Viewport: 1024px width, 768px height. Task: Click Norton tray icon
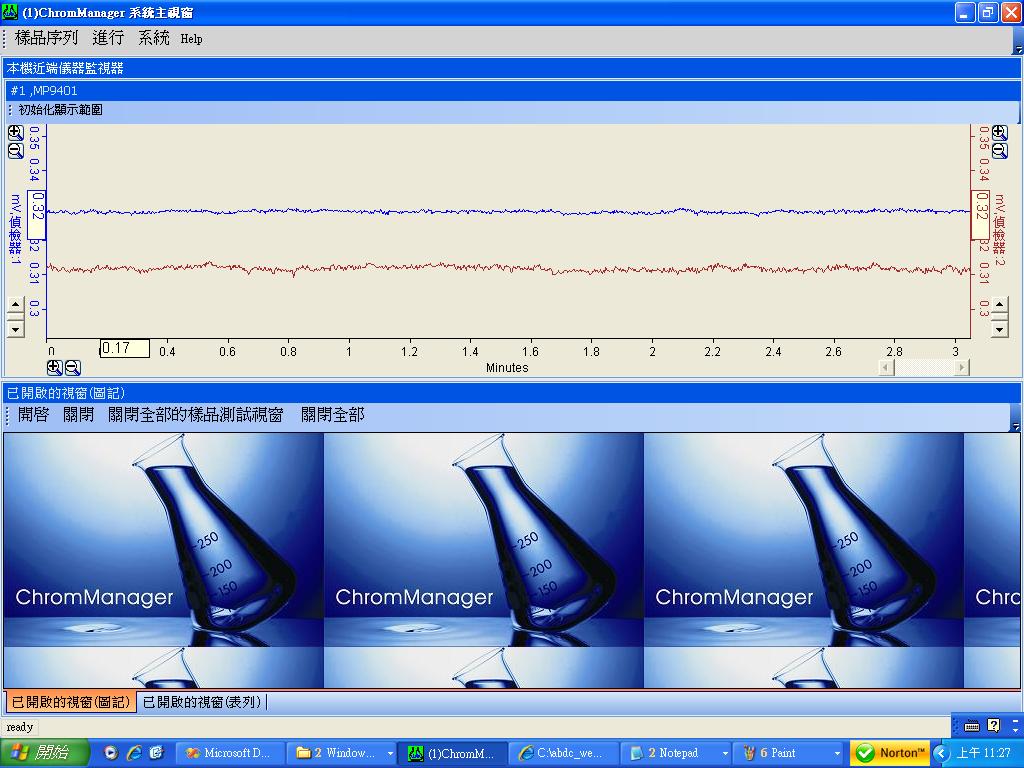click(889, 753)
